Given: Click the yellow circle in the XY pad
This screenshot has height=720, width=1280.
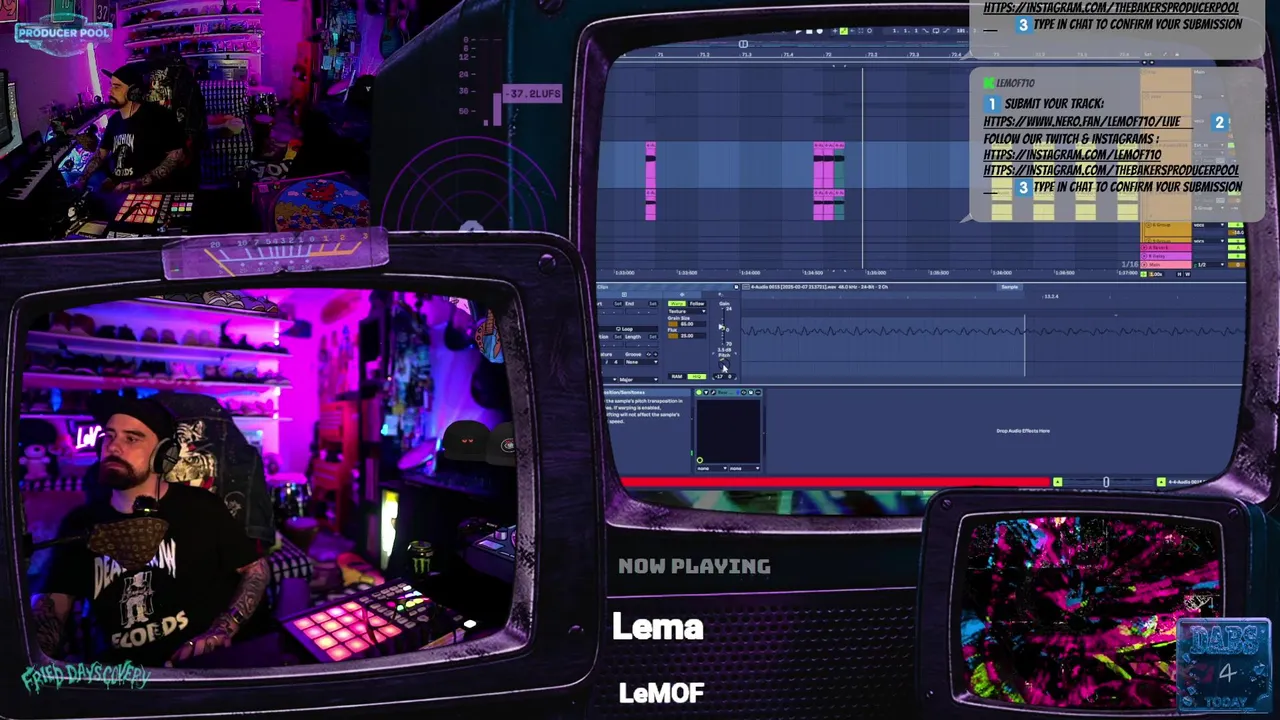Looking at the screenshot, I should (x=700, y=460).
